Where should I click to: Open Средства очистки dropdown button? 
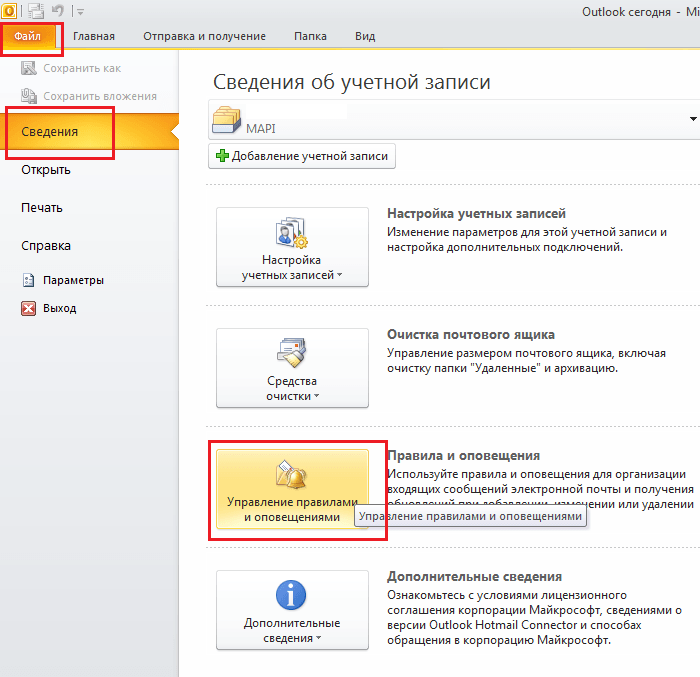292,368
